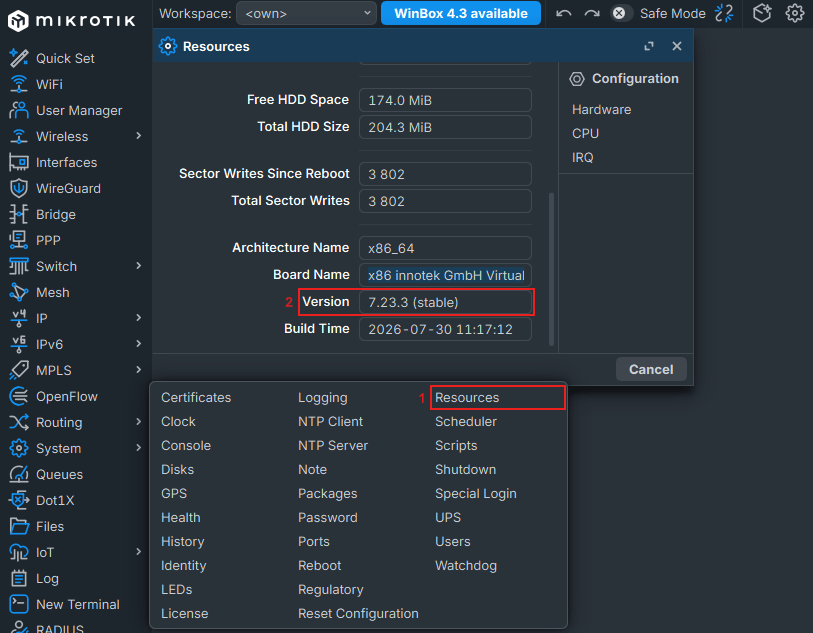
Task: Open Scheduler menu entry
Action: pos(466,421)
